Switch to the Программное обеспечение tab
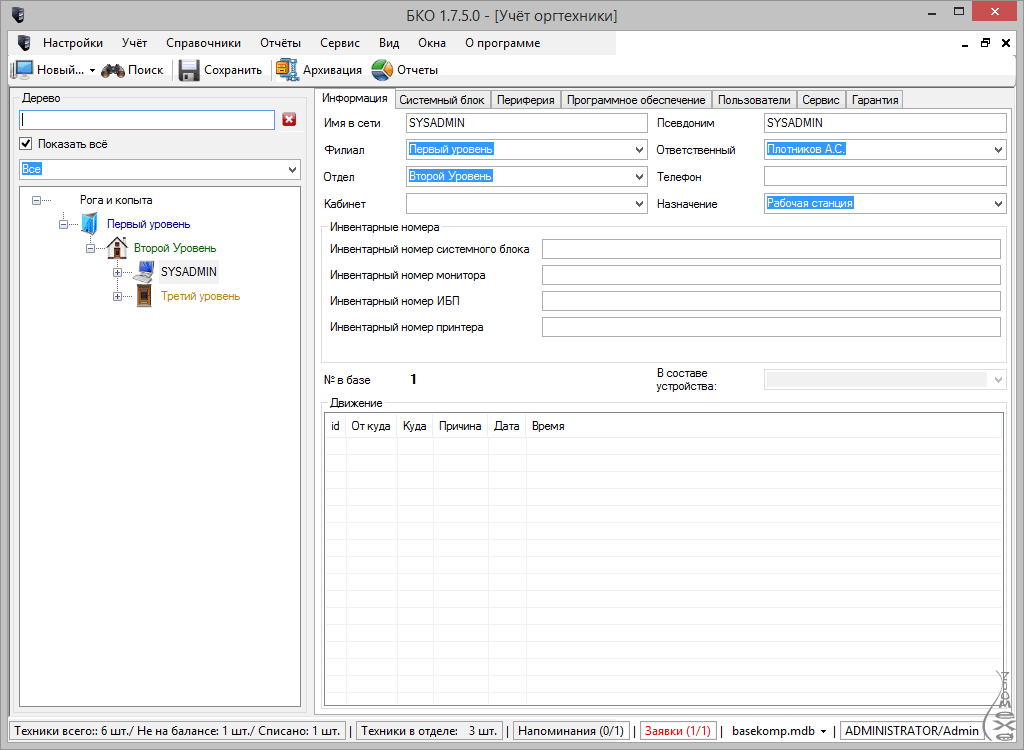The width and height of the screenshot is (1024, 750). (x=635, y=100)
